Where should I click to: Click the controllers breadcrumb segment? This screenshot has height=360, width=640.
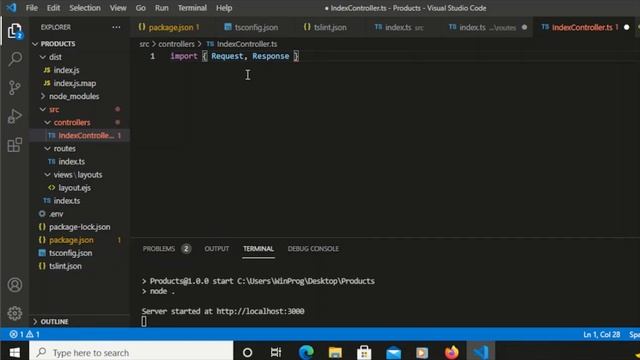click(x=176, y=44)
